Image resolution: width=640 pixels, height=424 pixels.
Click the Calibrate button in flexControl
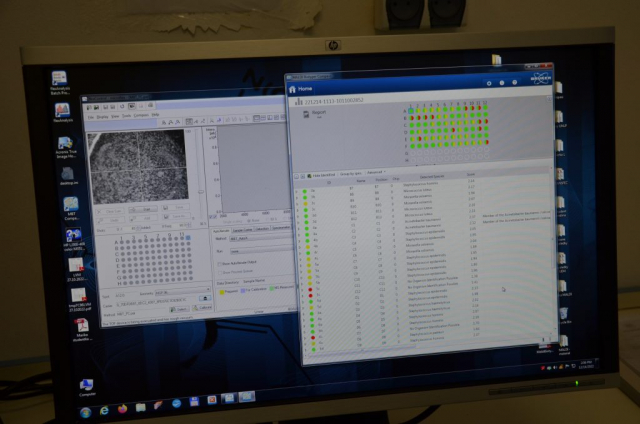coord(202,308)
